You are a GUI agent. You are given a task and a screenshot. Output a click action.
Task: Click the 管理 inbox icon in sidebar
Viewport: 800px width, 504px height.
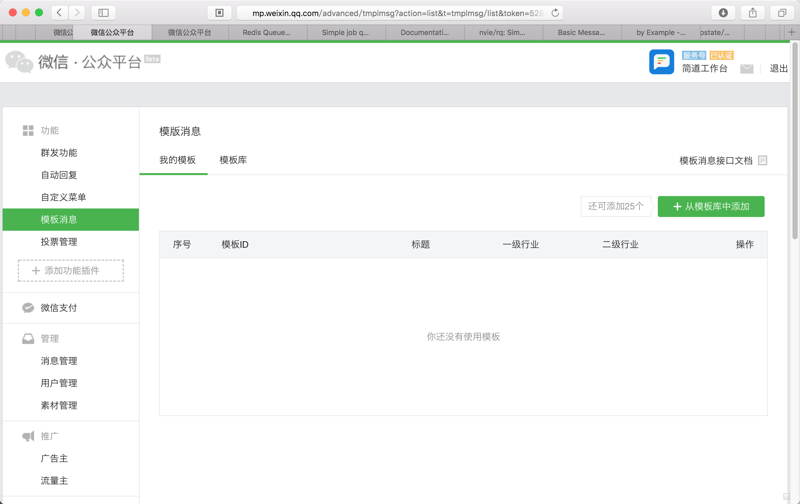(x=28, y=339)
